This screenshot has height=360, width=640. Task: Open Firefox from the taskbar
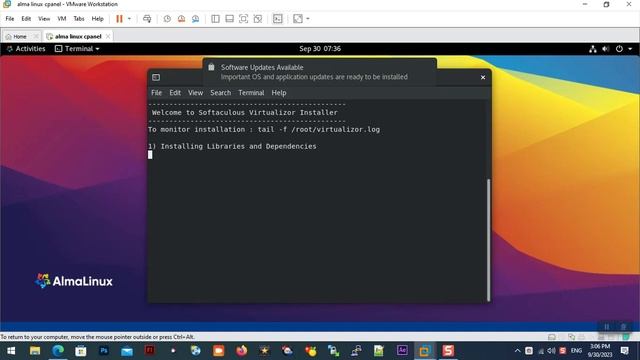242,351
